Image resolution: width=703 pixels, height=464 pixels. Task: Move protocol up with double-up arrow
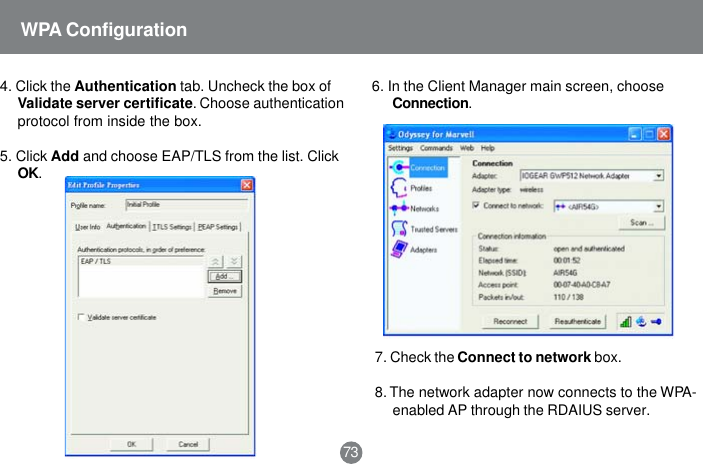pyautogui.click(x=216, y=261)
